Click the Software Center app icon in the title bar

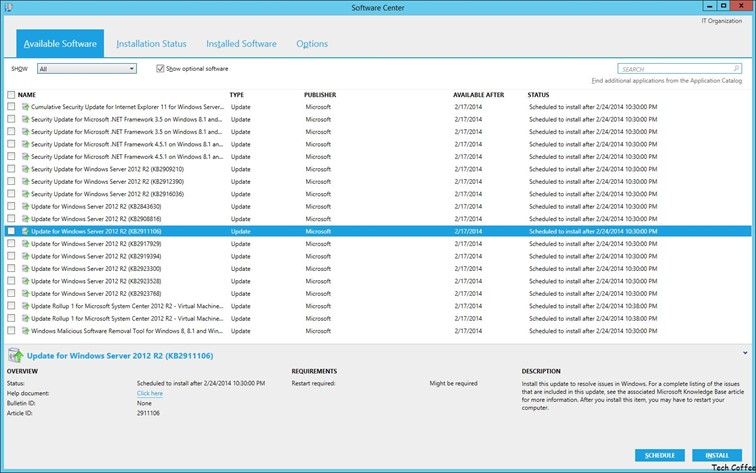pyautogui.click(x=8, y=7)
